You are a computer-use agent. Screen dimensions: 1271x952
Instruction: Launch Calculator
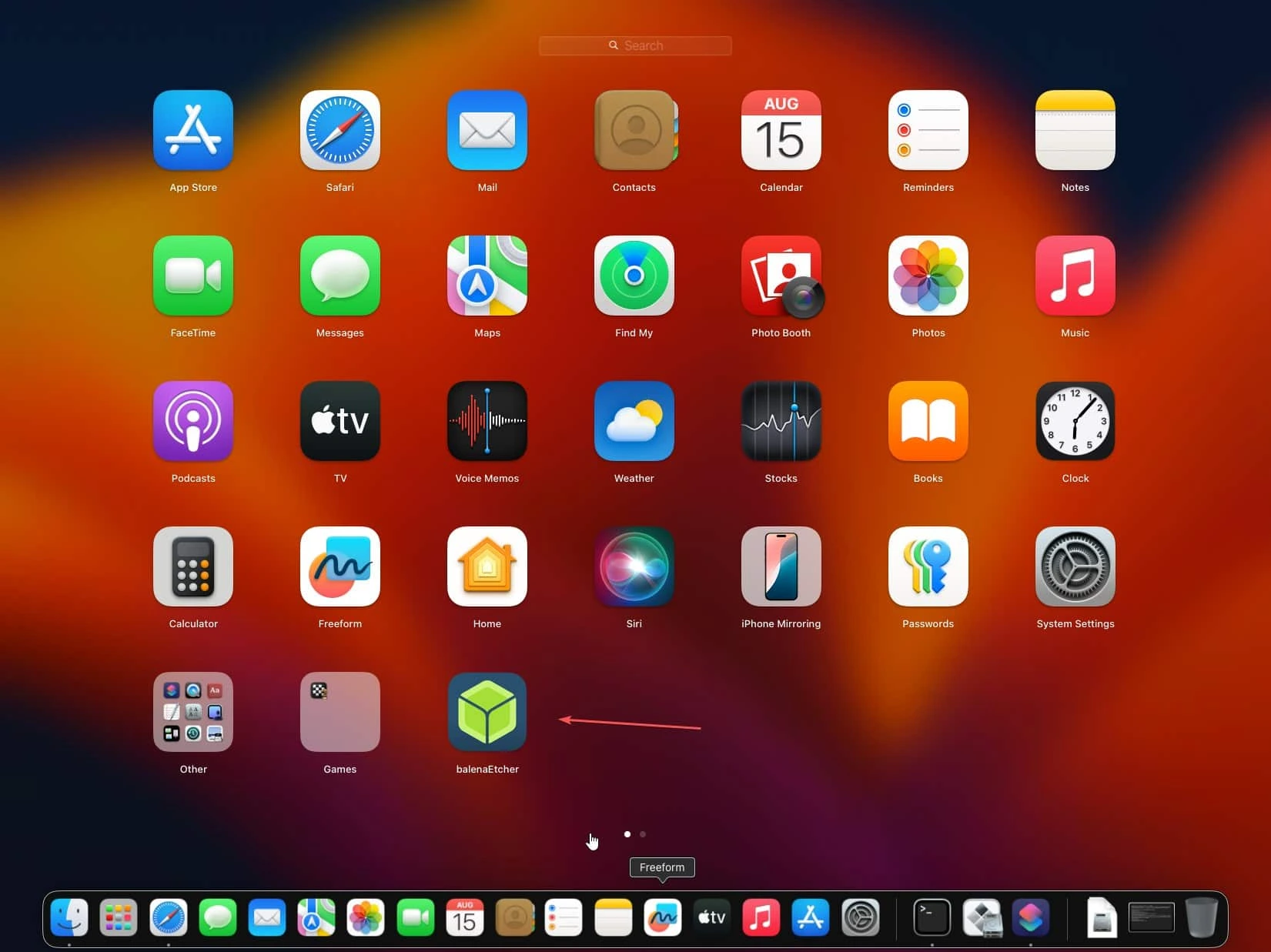(193, 566)
